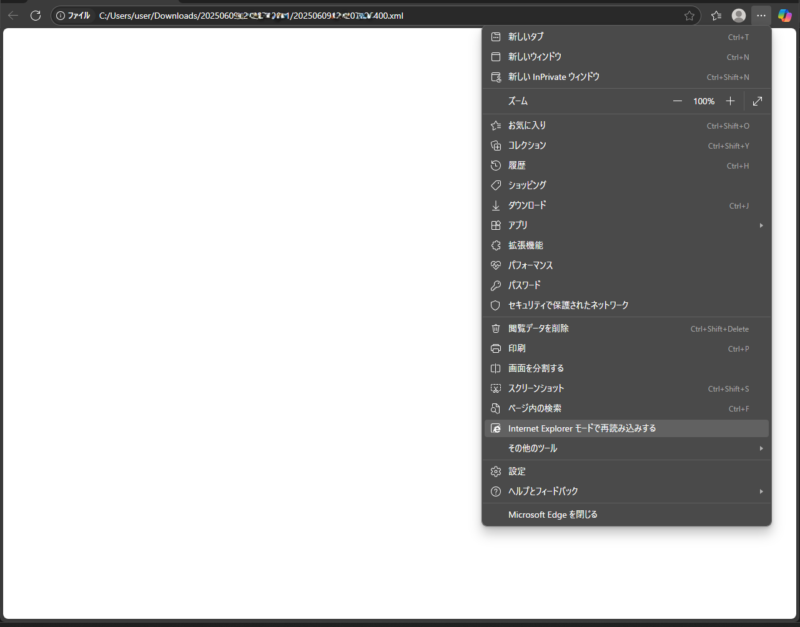Viewport: 800px width, 627px height.
Task: Click the history clock icon
Action: 495,165
